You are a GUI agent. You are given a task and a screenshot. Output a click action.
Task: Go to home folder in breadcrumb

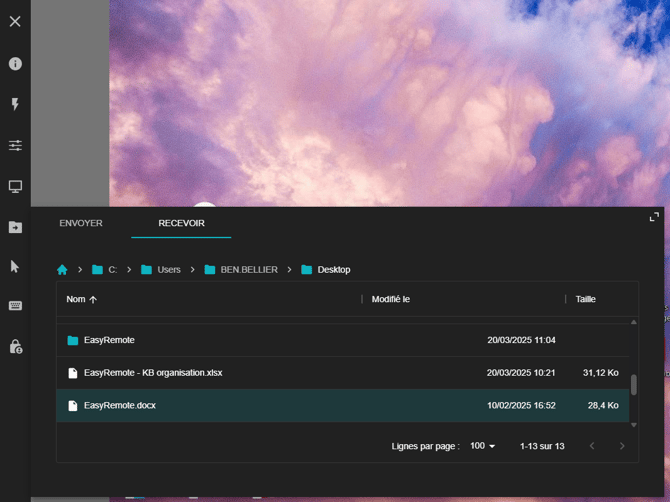coord(62,270)
